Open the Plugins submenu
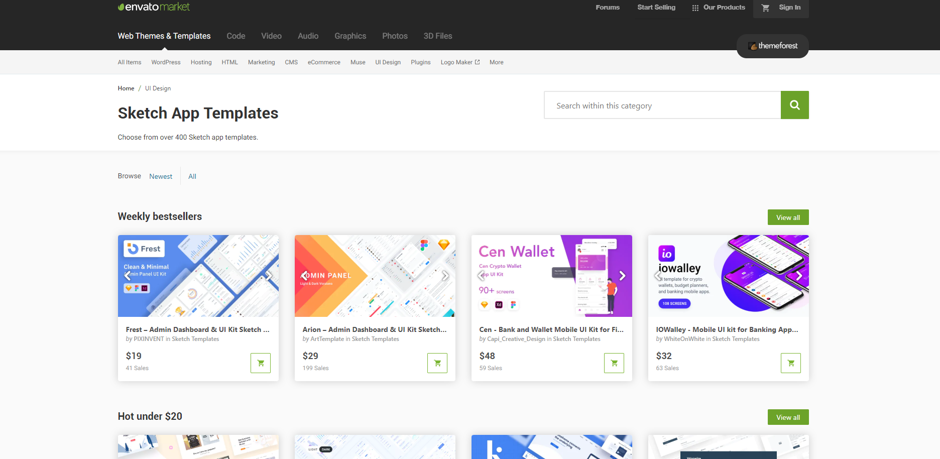 (420, 62)
